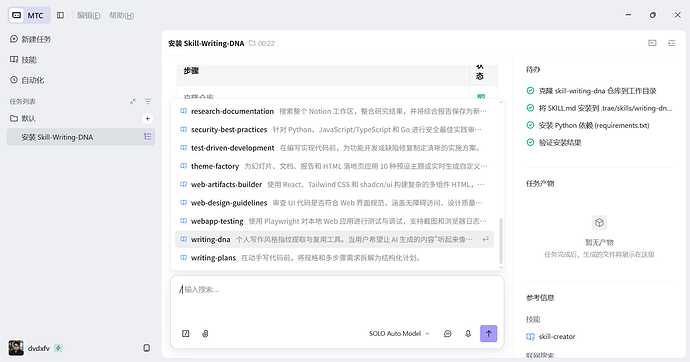
Task: Click the 验证安装结果 todo item
Action: coord(560,143)
